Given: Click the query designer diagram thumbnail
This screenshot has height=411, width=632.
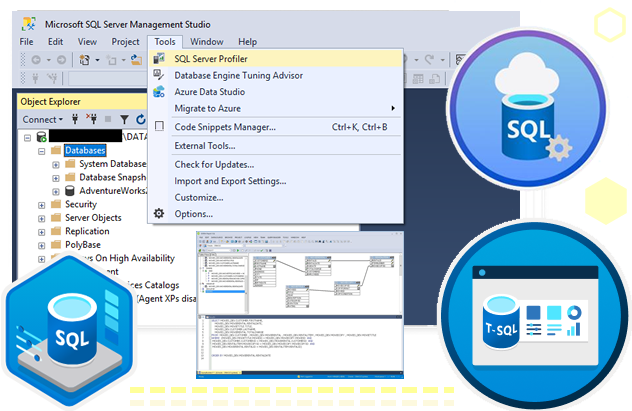Looking at the screenshot, I should coord(300,305).
